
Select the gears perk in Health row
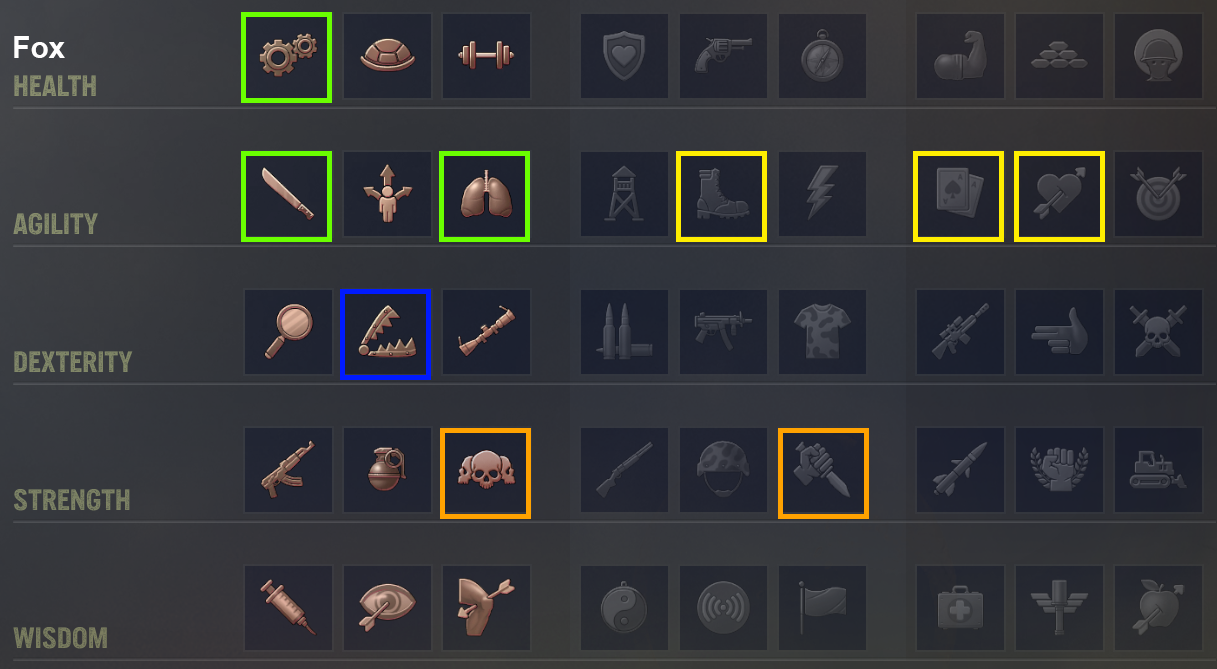click(x=286, y=57)
